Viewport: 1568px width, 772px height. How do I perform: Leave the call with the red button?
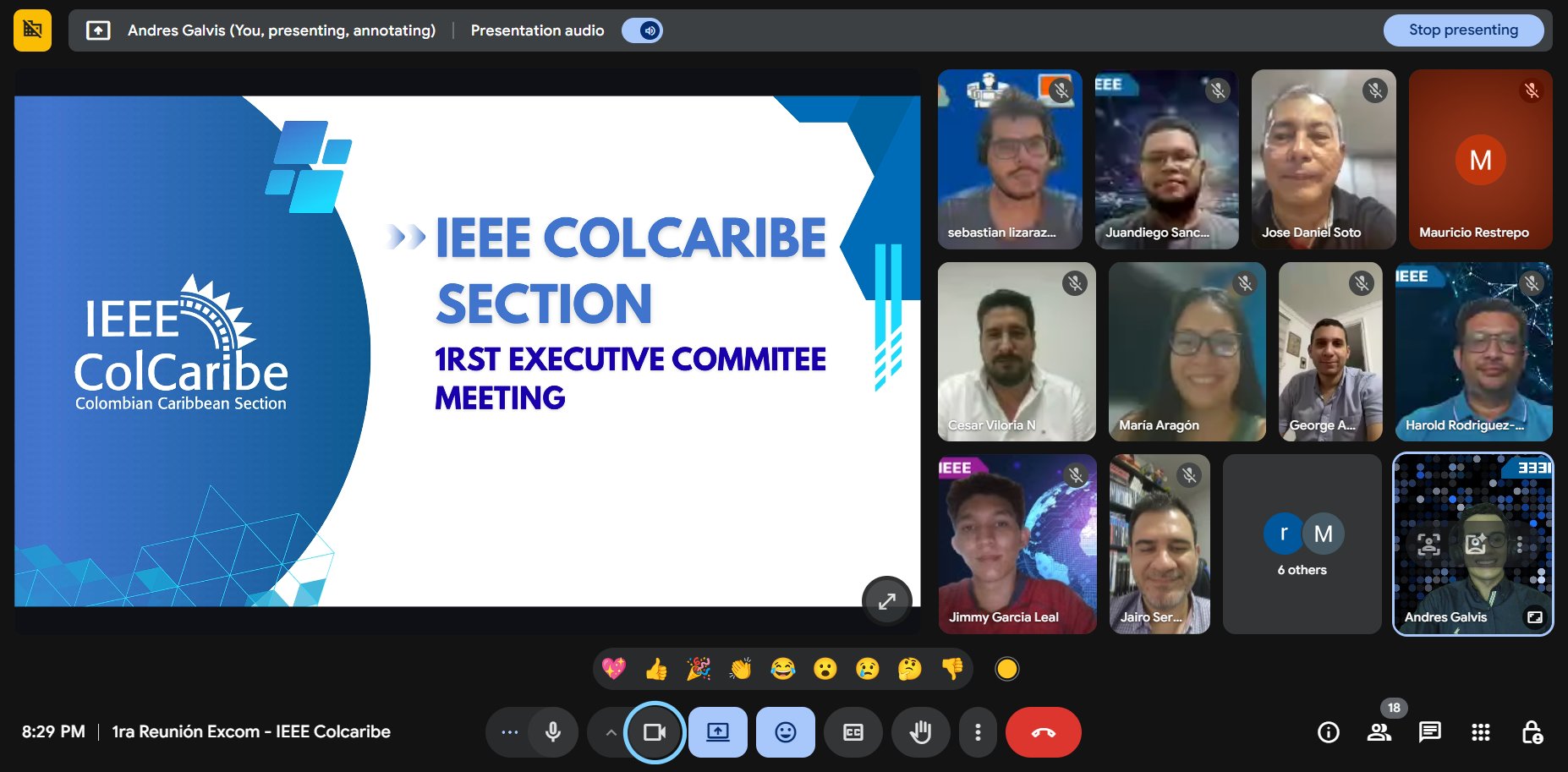(1044, 732)
